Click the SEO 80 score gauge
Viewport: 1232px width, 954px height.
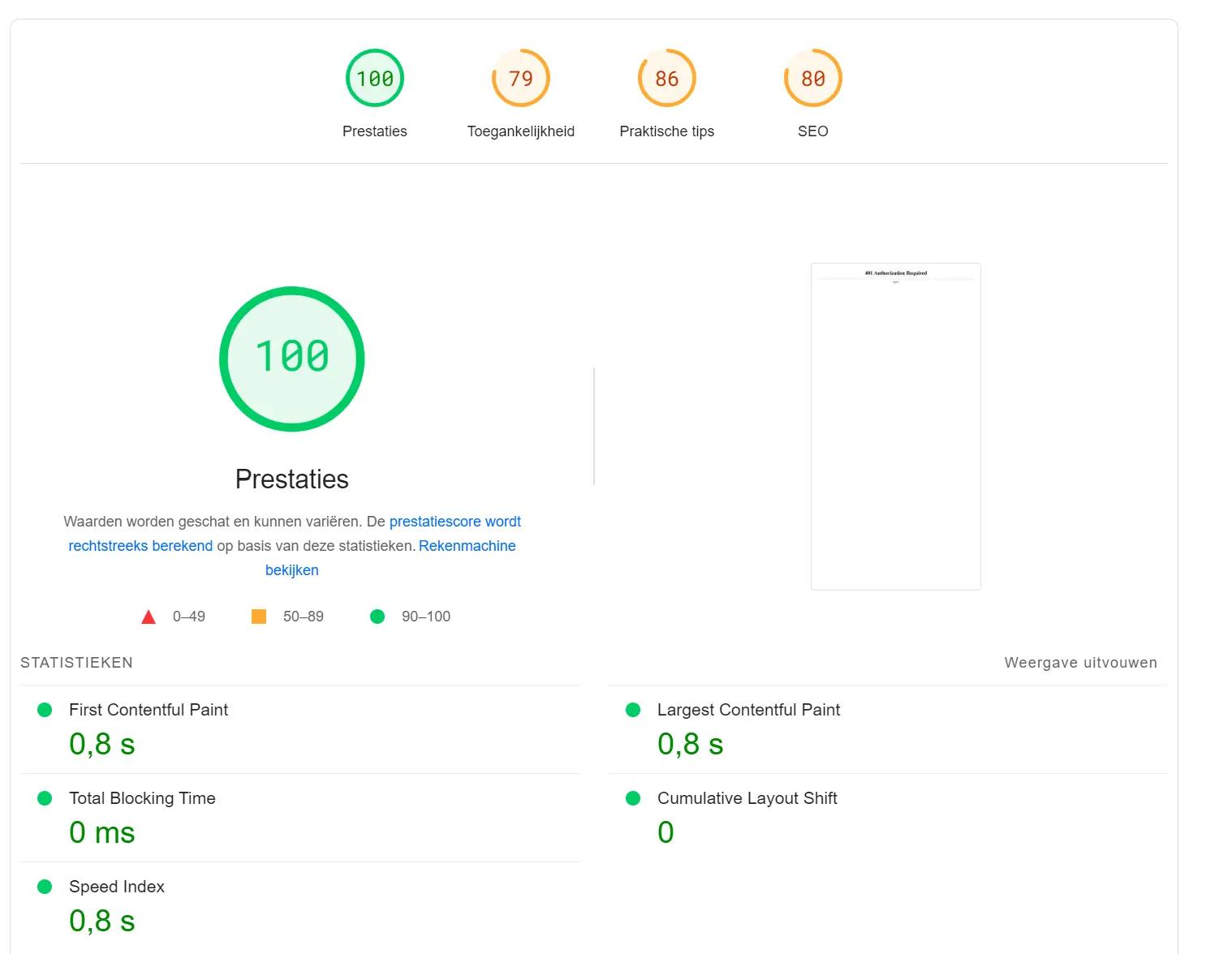pyautogui.click(x=812, y=79)
